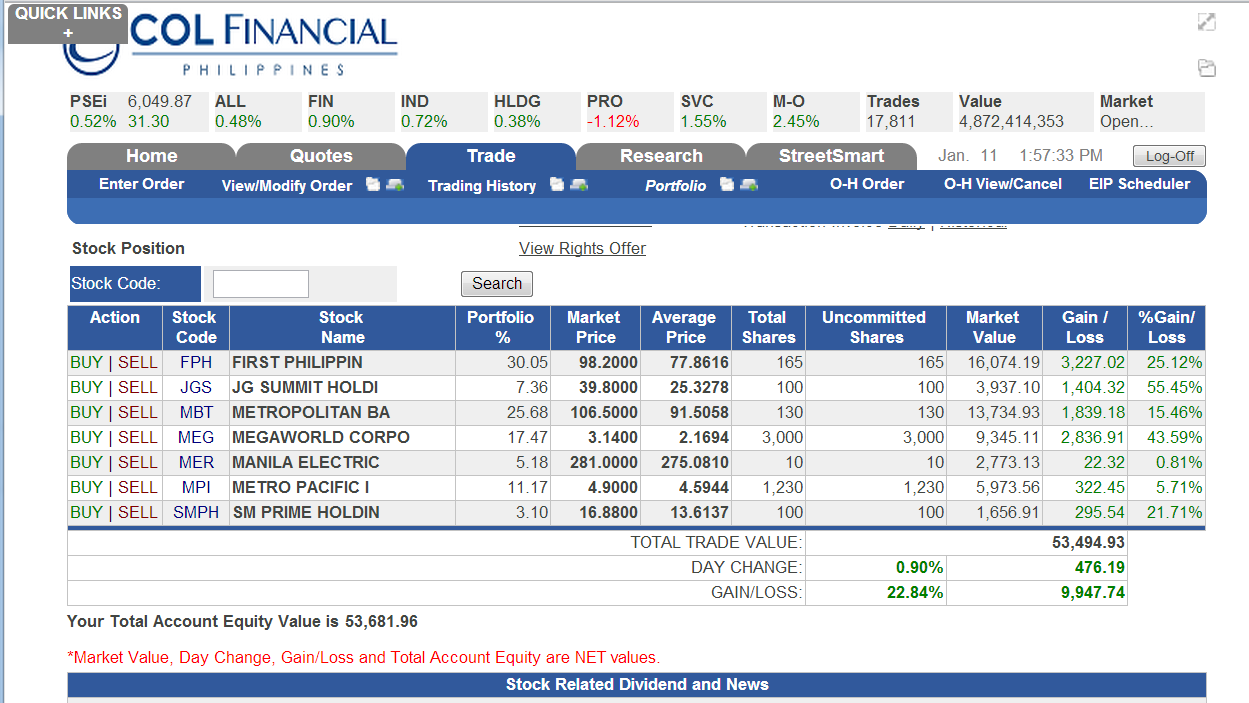Open the Home tab
This screenshot has width=1249, height=703.
pos(151,156)
